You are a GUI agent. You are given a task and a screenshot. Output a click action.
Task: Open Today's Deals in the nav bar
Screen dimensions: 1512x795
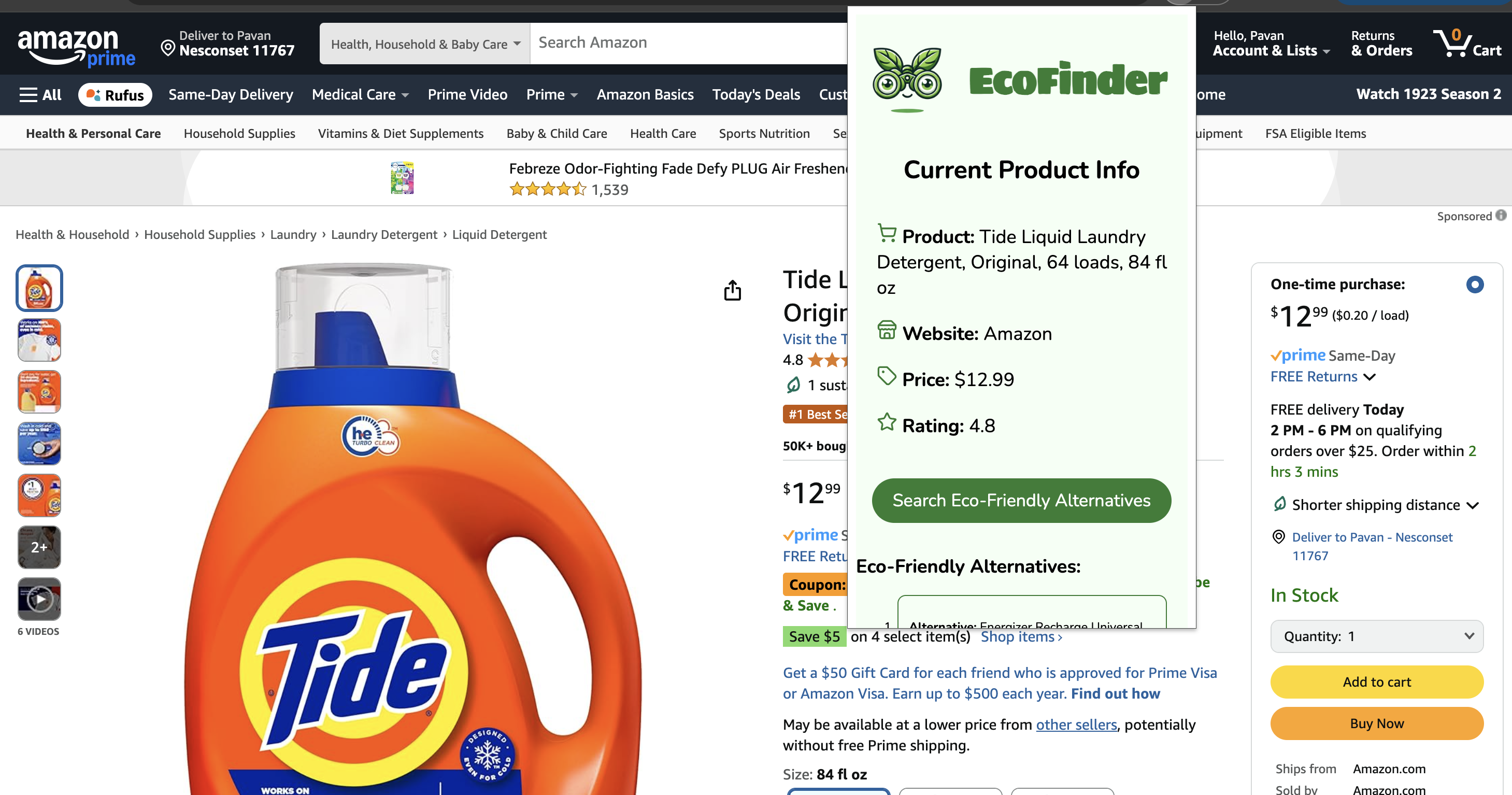pos(755,94)
